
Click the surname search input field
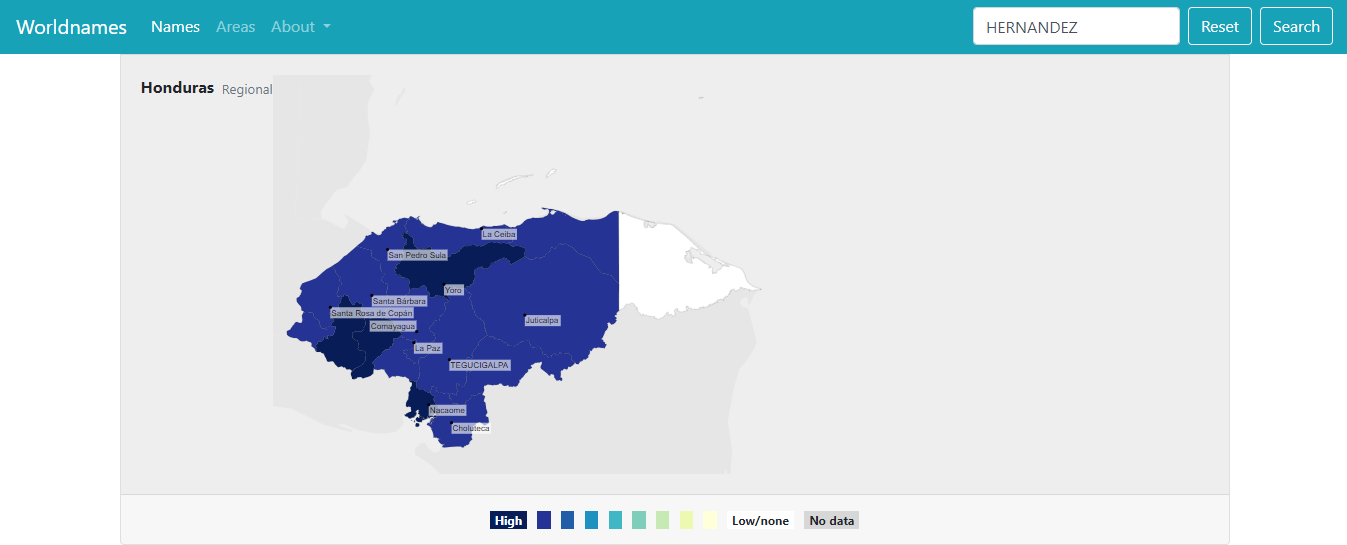point(1075,27)
